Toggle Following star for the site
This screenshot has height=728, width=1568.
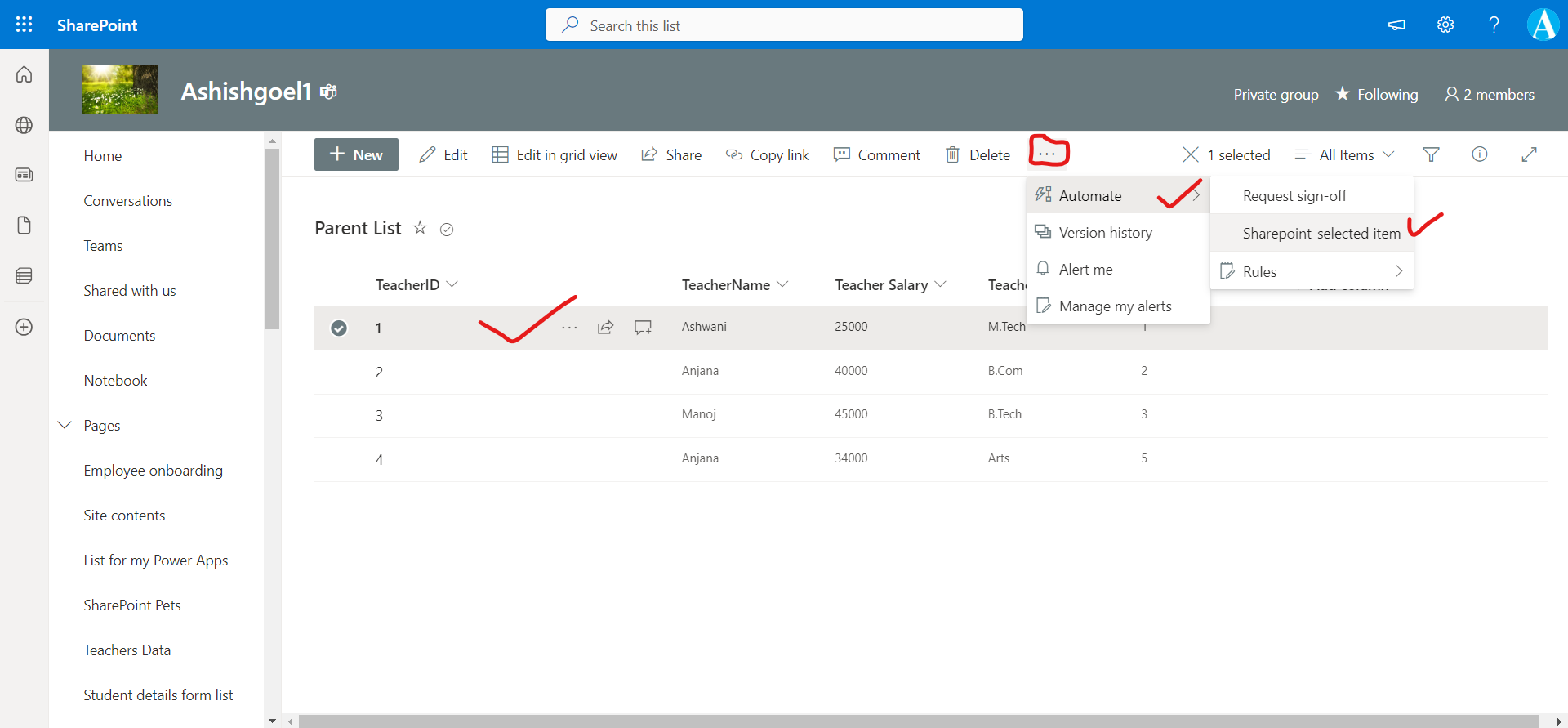coord(1343,94)
